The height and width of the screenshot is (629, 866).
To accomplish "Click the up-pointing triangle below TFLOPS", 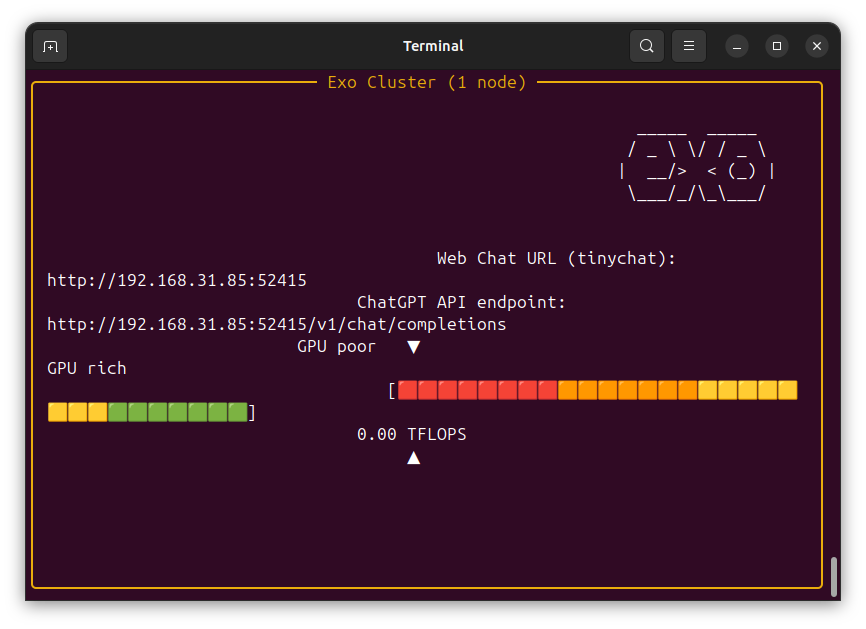I will tap(413, 457).
